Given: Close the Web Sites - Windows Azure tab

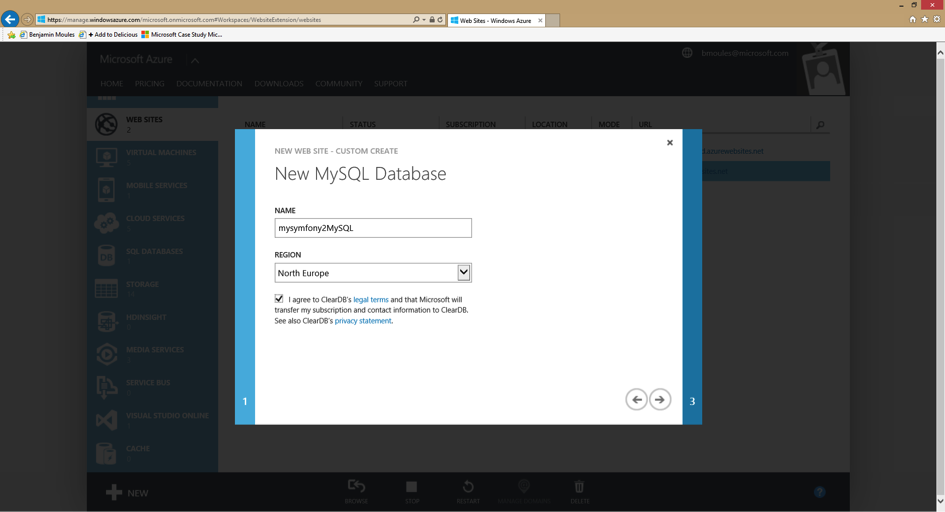Looking at the screenshot, I should (x=540, y=20).
